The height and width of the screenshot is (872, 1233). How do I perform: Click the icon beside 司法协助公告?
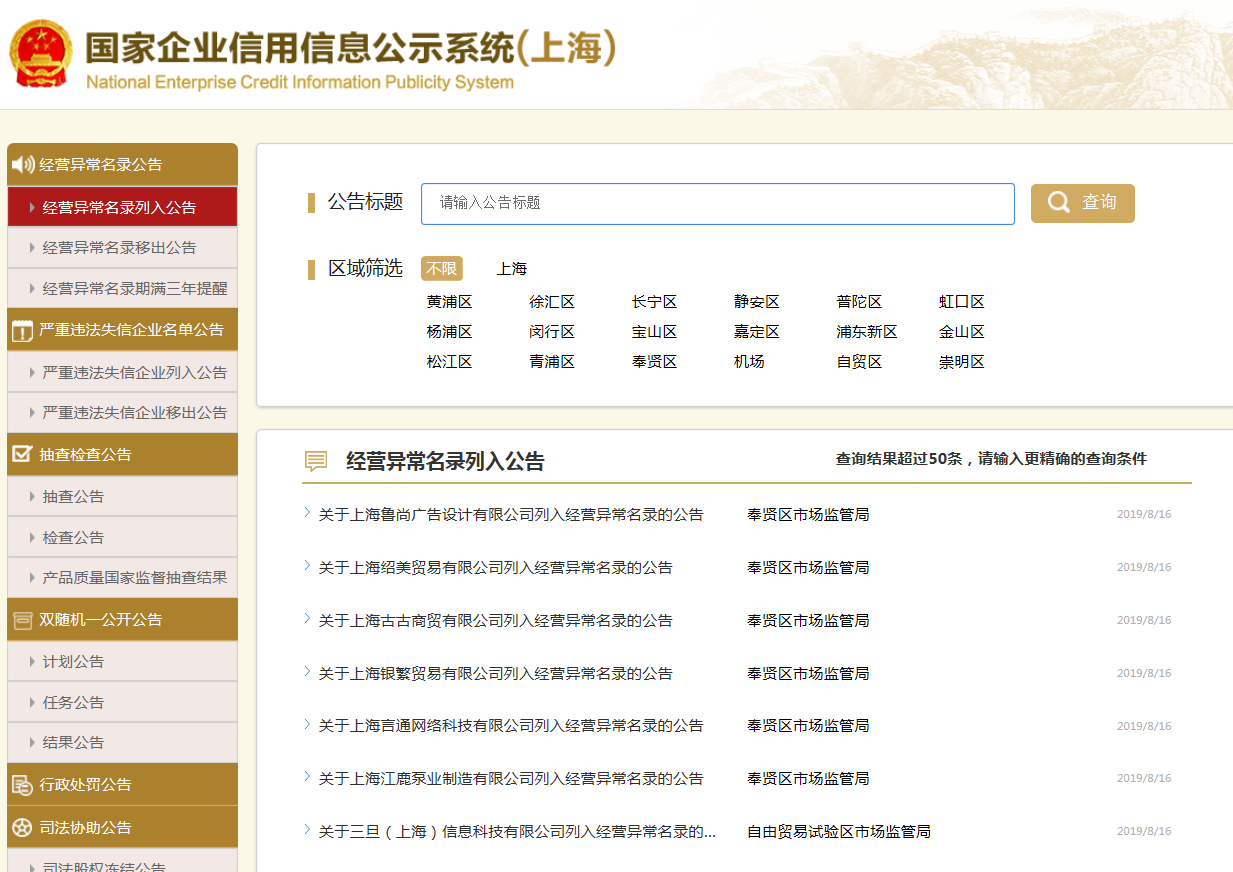[x=22, y=828]
